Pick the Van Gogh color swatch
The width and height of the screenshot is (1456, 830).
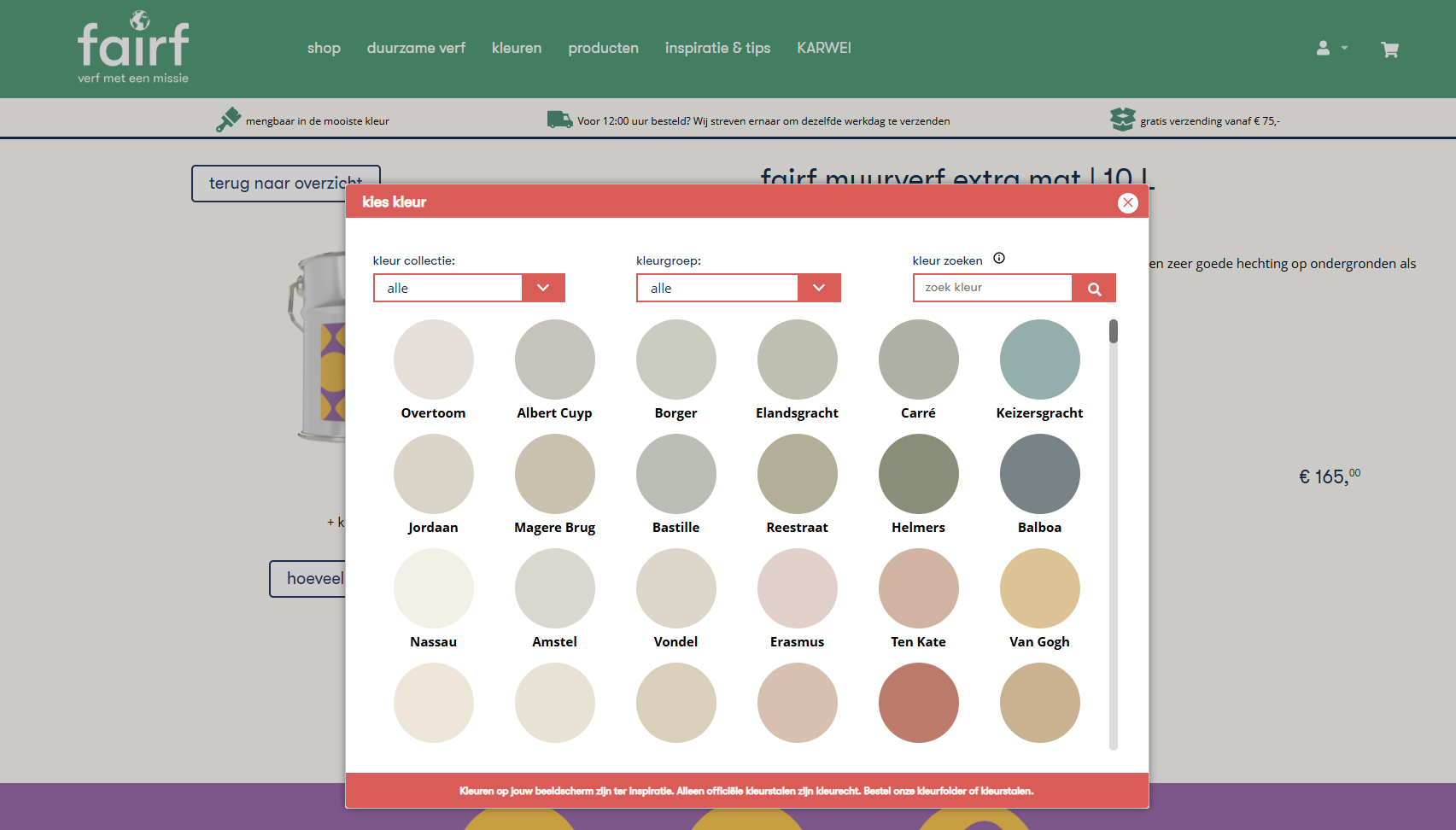1039,588
